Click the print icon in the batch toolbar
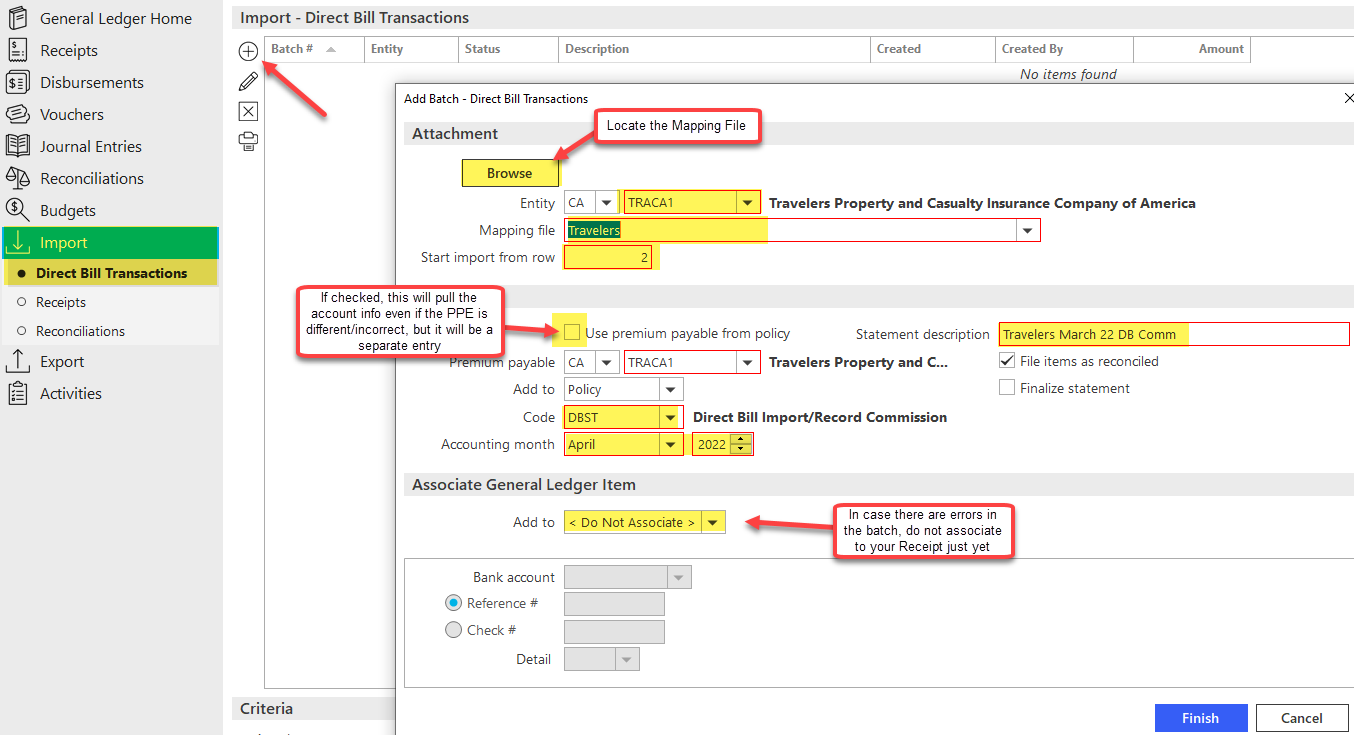This screenshot has height=735, width=1354. 248,141
